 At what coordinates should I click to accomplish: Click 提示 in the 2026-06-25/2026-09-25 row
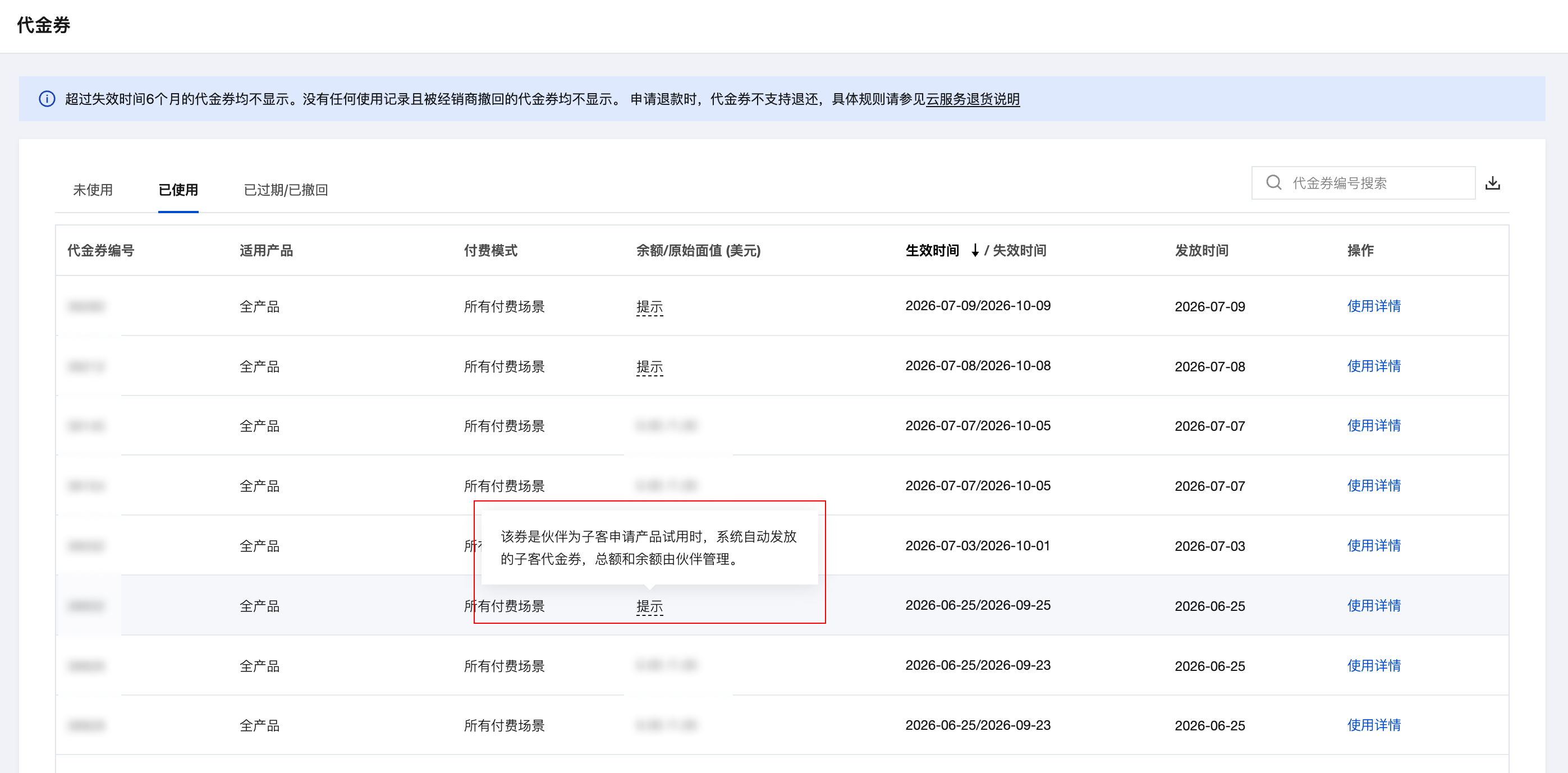pos(649,606)
